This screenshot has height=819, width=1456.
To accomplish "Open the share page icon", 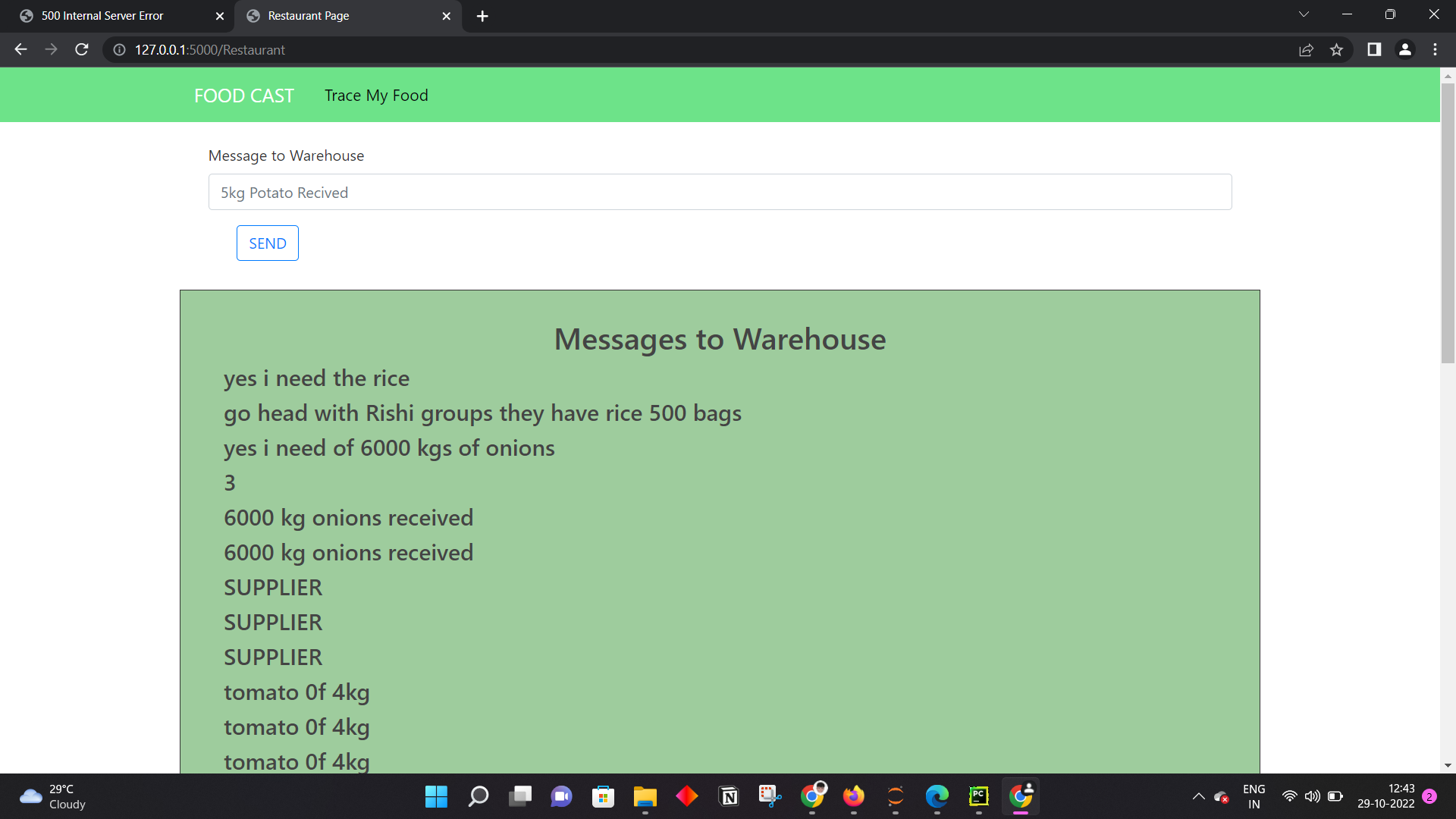I will point(1306,49).
